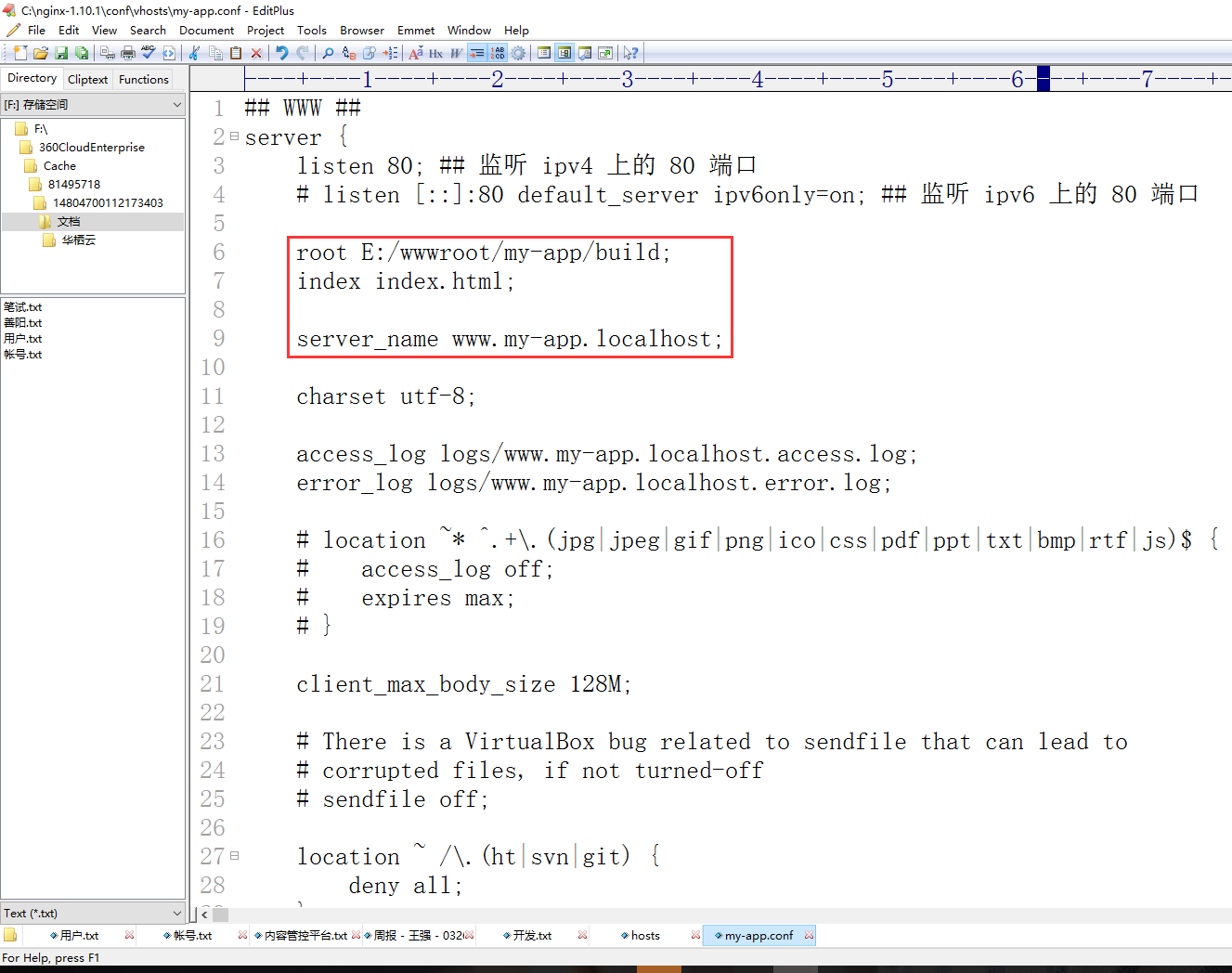The height and width of the screenshot is (973, 1232).
Task: Click the Redo arrow icon
Action: (303, 53)
